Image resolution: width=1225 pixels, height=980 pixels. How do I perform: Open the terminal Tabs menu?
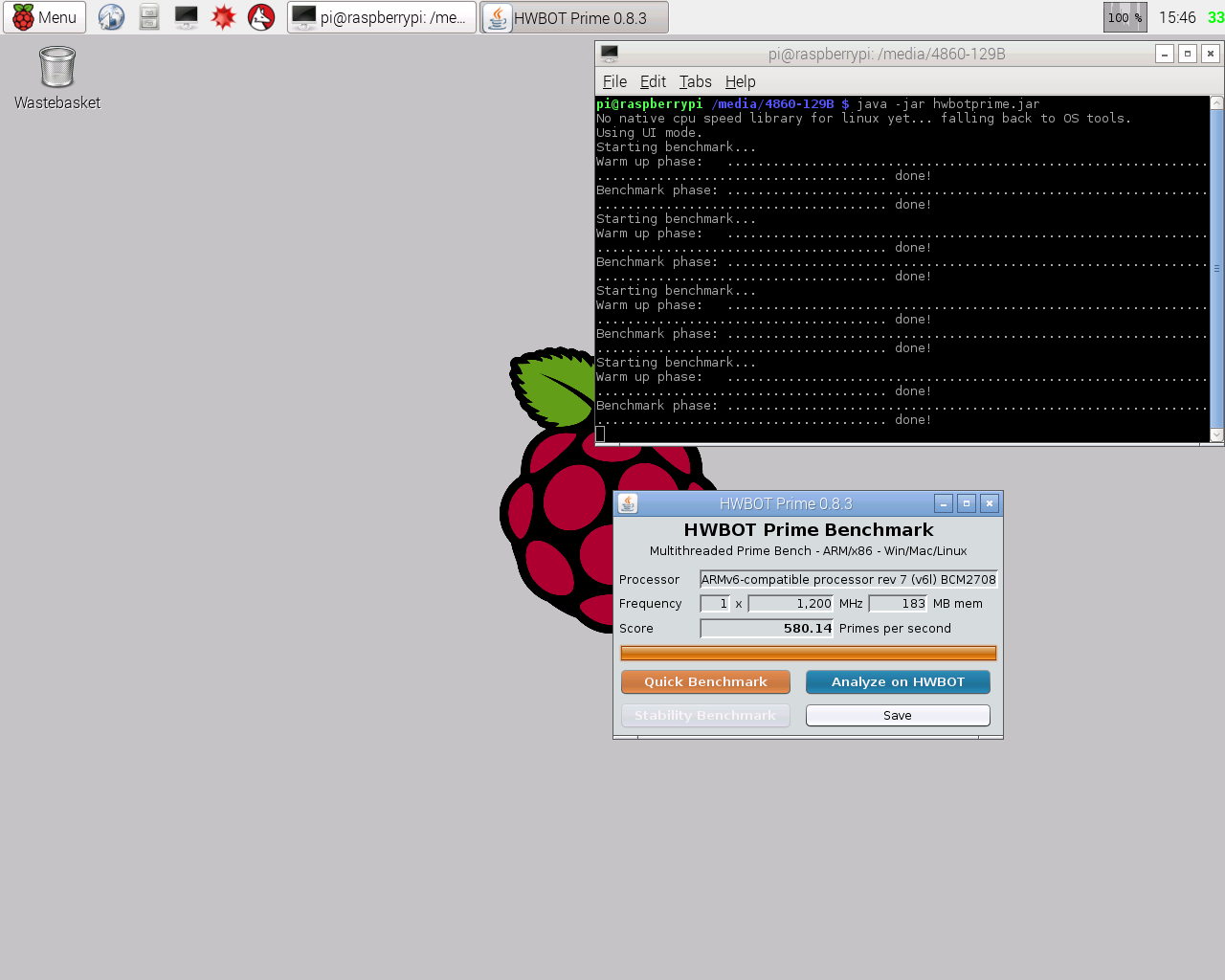tap(696, 82)
